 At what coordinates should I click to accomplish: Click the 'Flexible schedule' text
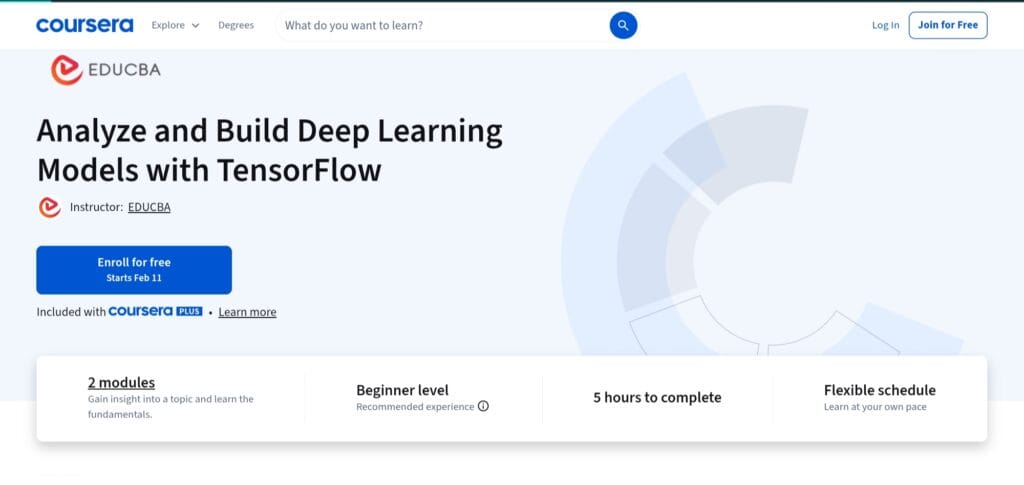pyautogui.click(x=880, y=390)
